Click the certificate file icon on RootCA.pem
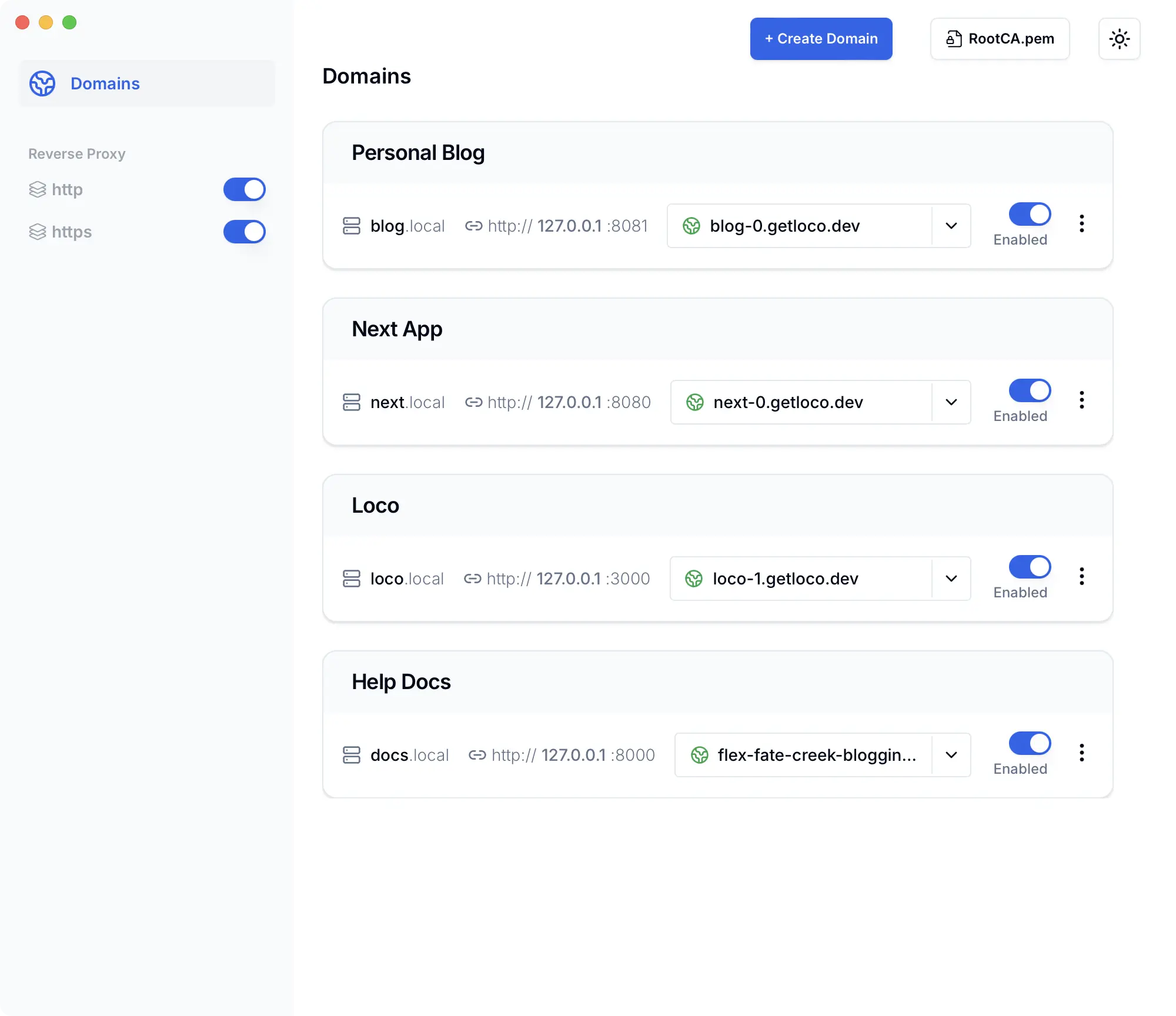This screenshot has height=1016, width=1176. pyautogui.click(x=954, y=38)
